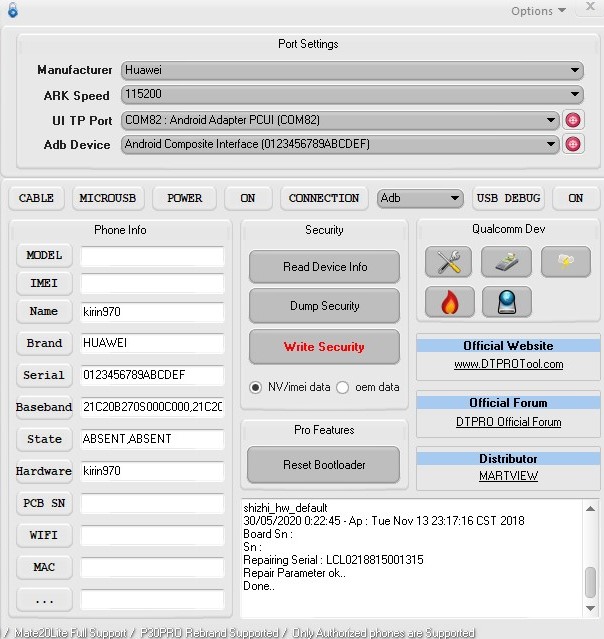Expand the UI TP Port combo box
This screenshot has height=639, width=604.
point(340,120)
